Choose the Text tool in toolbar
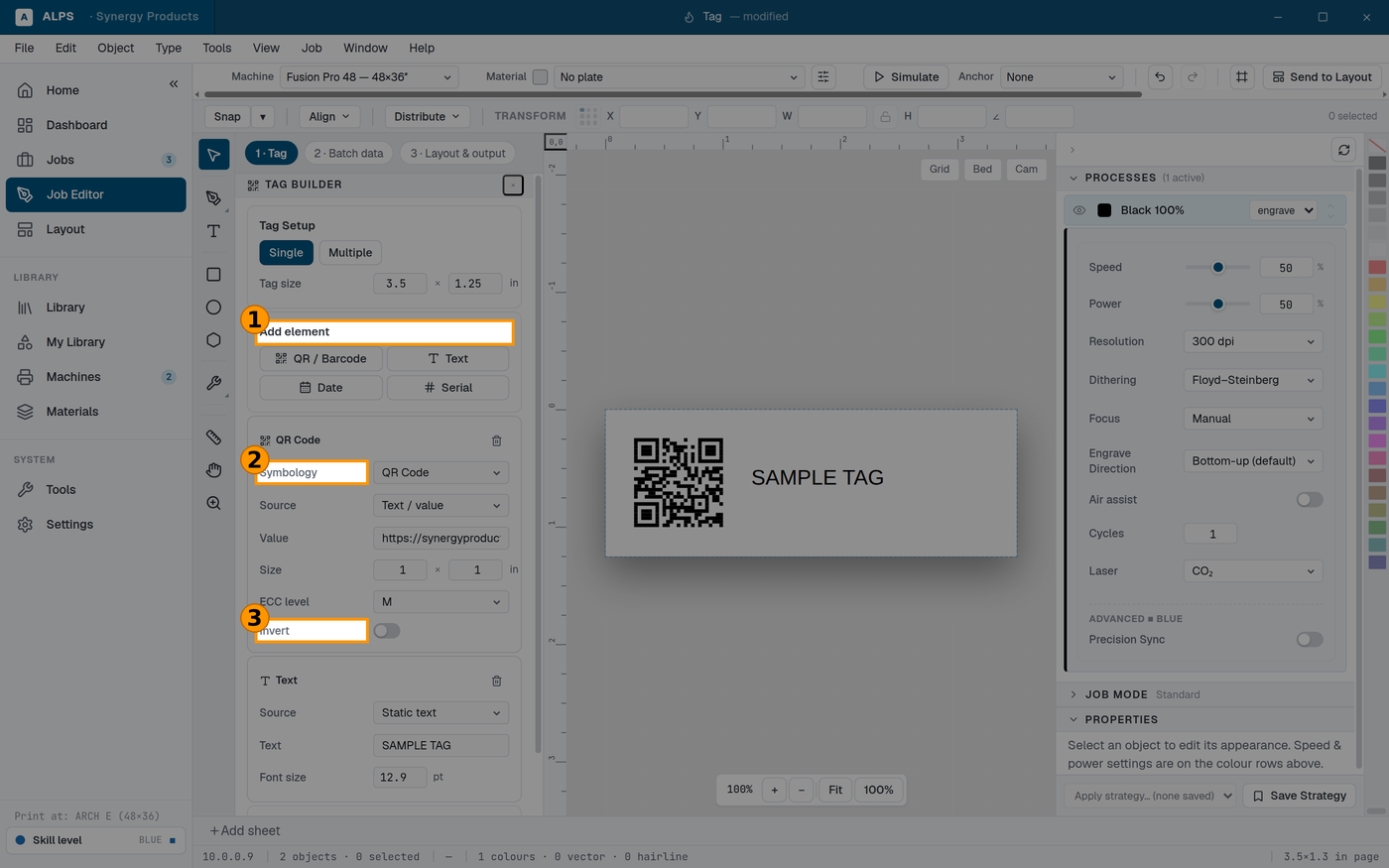1389x868 pixels. click(x=213, y=231)
